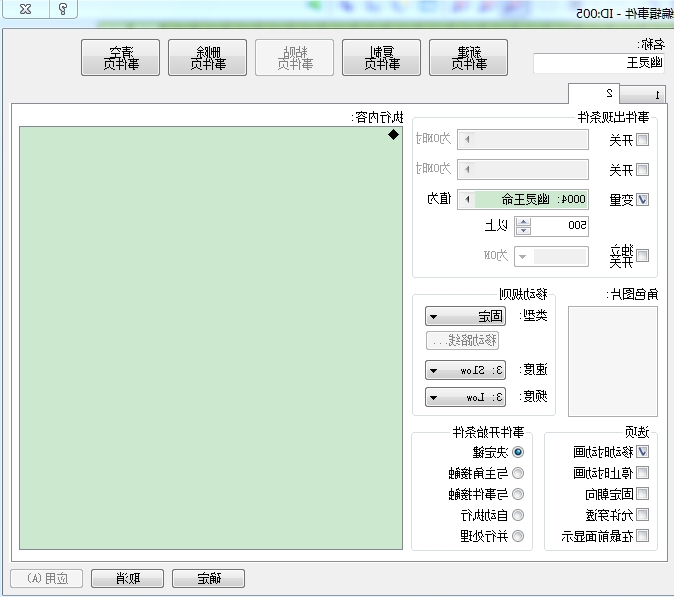Confirm with the 确定 button

pyautogui.click(x=208, y=579)
